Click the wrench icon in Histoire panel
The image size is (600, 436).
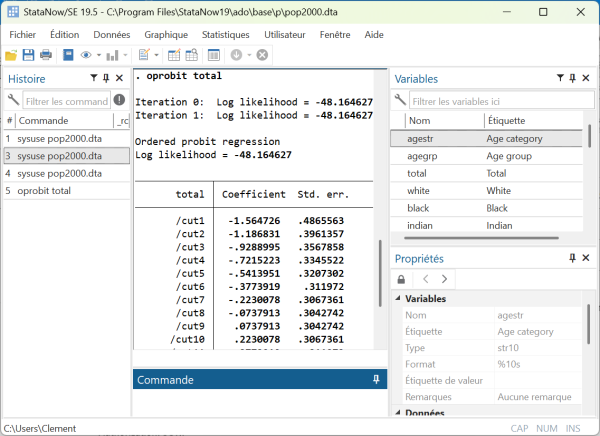pos(13,100)
